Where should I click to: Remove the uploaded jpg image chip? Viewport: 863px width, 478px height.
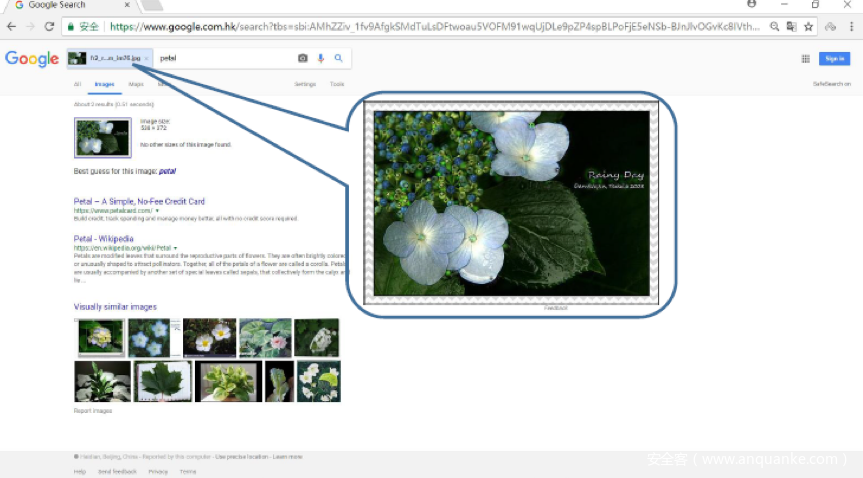tap(146, 59)
